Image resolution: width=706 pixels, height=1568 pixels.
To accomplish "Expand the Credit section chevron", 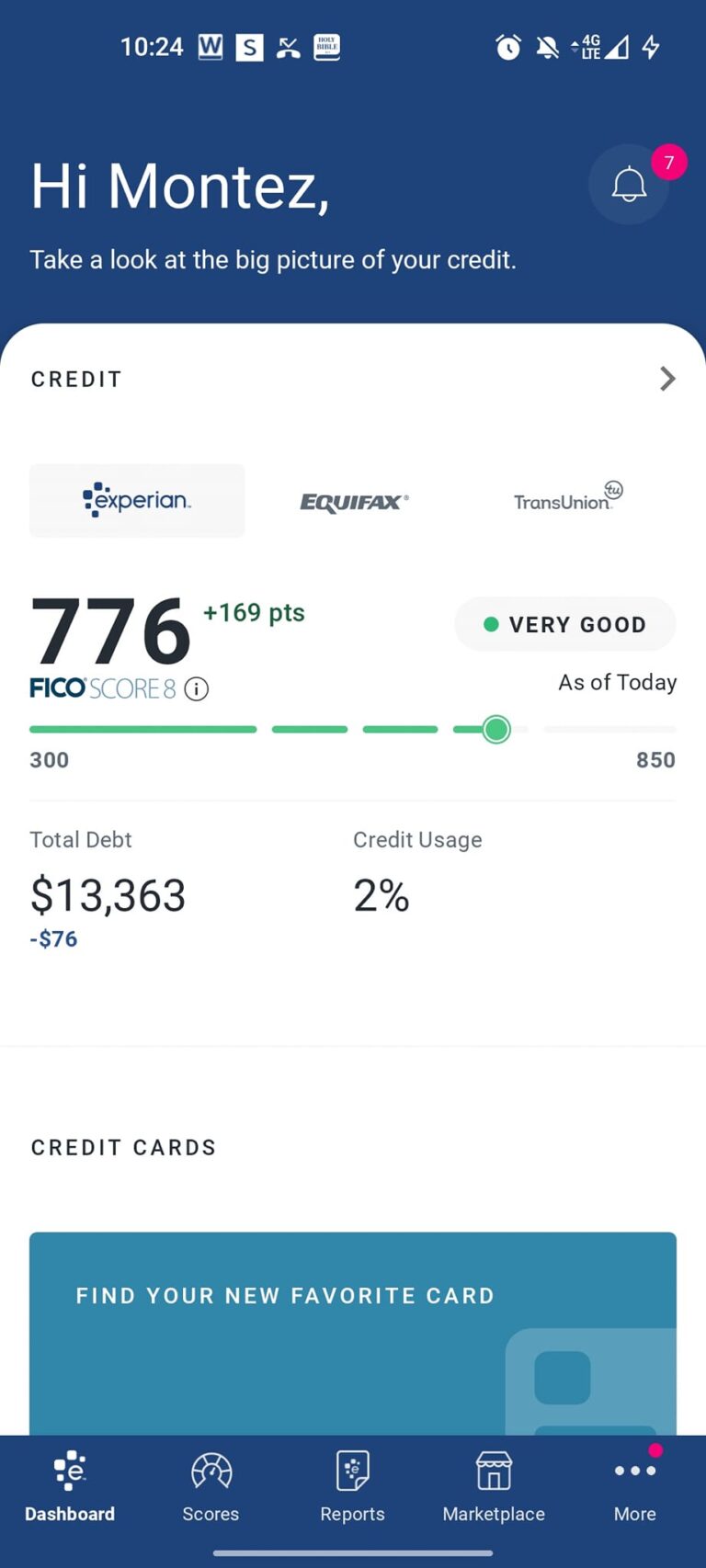I will [668, 379].
